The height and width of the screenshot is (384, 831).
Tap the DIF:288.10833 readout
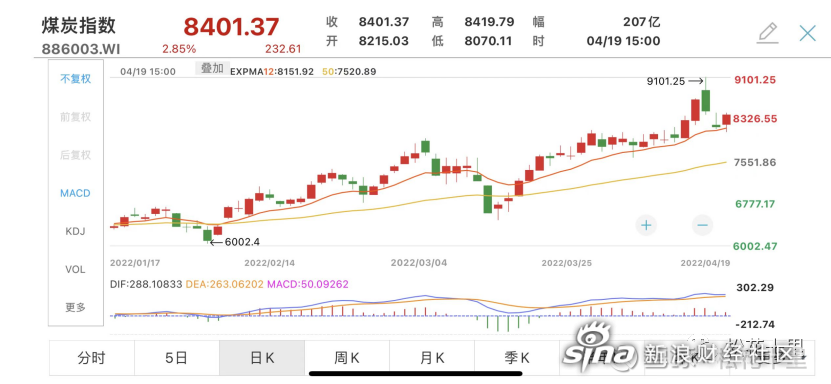pos(147,284)
